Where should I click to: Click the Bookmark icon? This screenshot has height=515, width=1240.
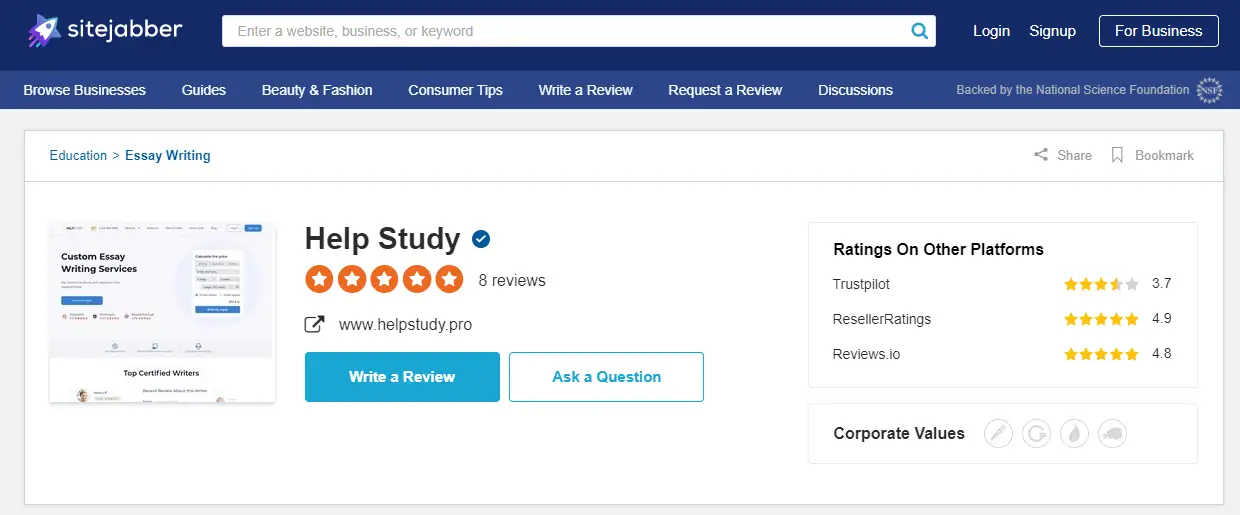[1118, 155]
